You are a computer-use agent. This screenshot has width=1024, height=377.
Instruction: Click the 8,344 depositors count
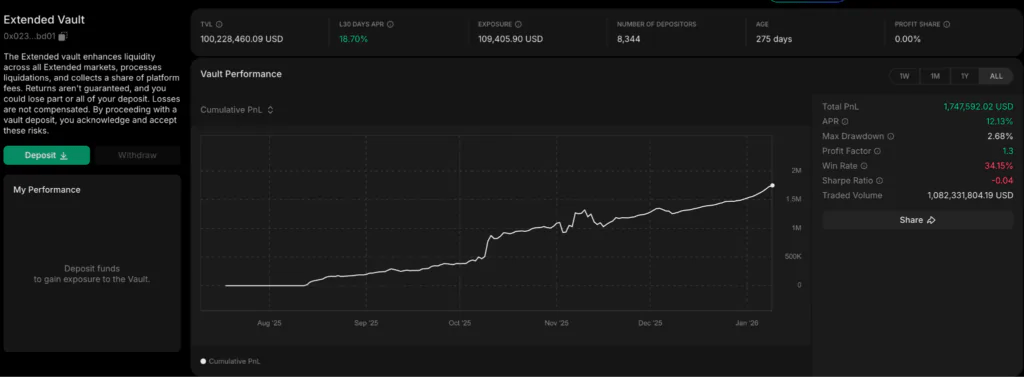pyautogui.click(x=628, y=39)
